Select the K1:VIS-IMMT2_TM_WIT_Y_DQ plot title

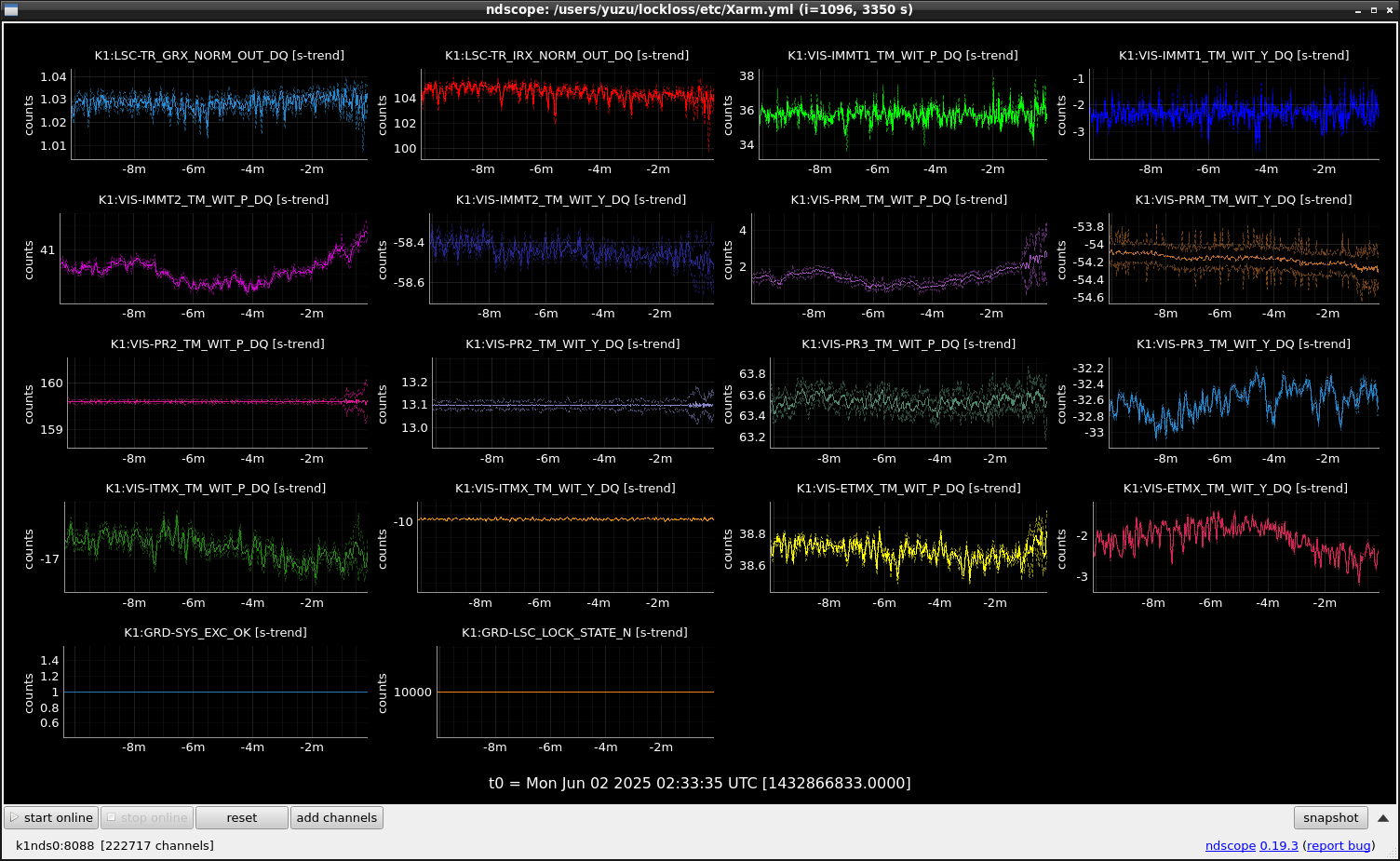click(572, 199)
